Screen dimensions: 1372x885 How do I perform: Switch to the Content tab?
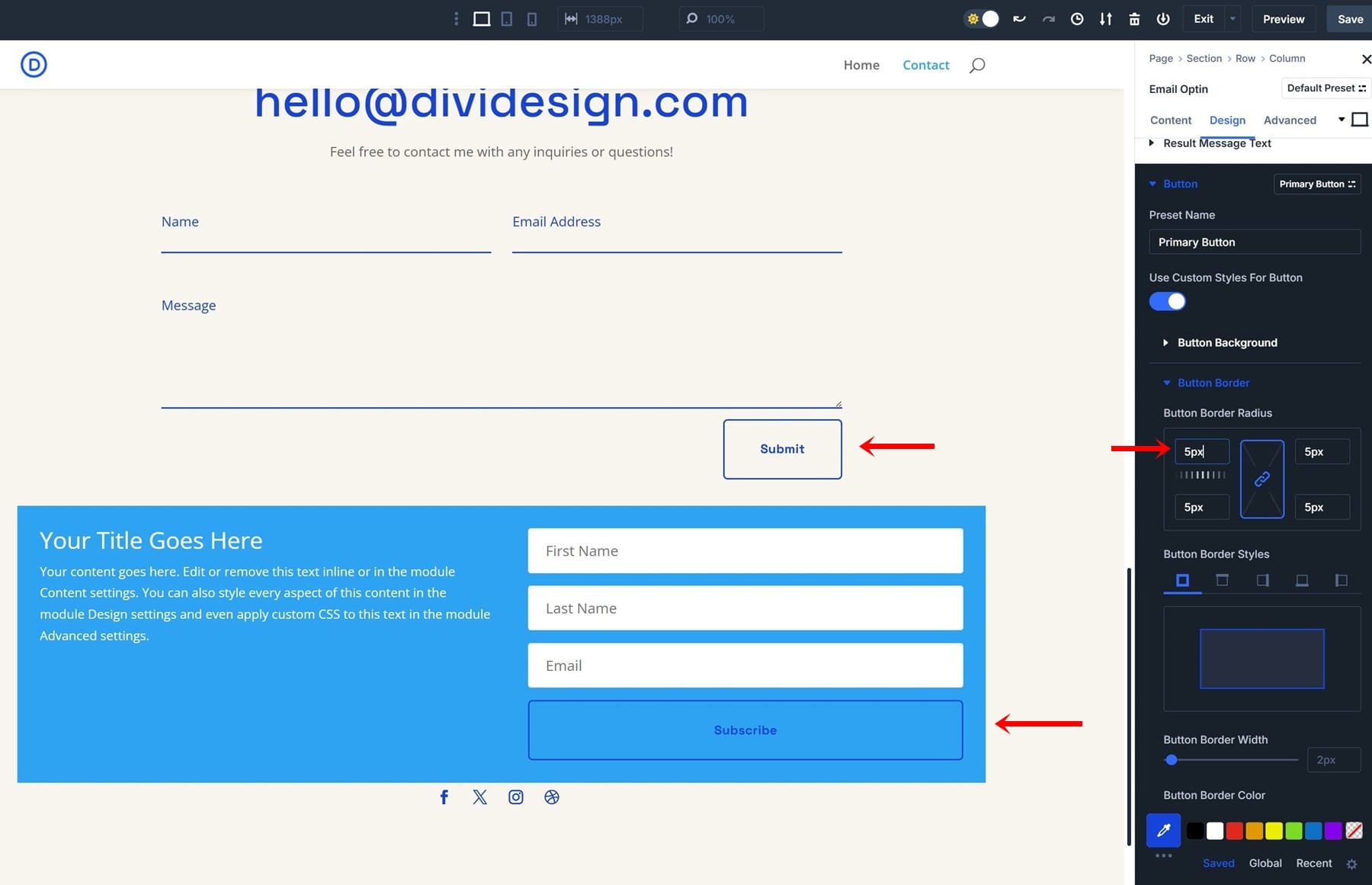coord(1170,120)
